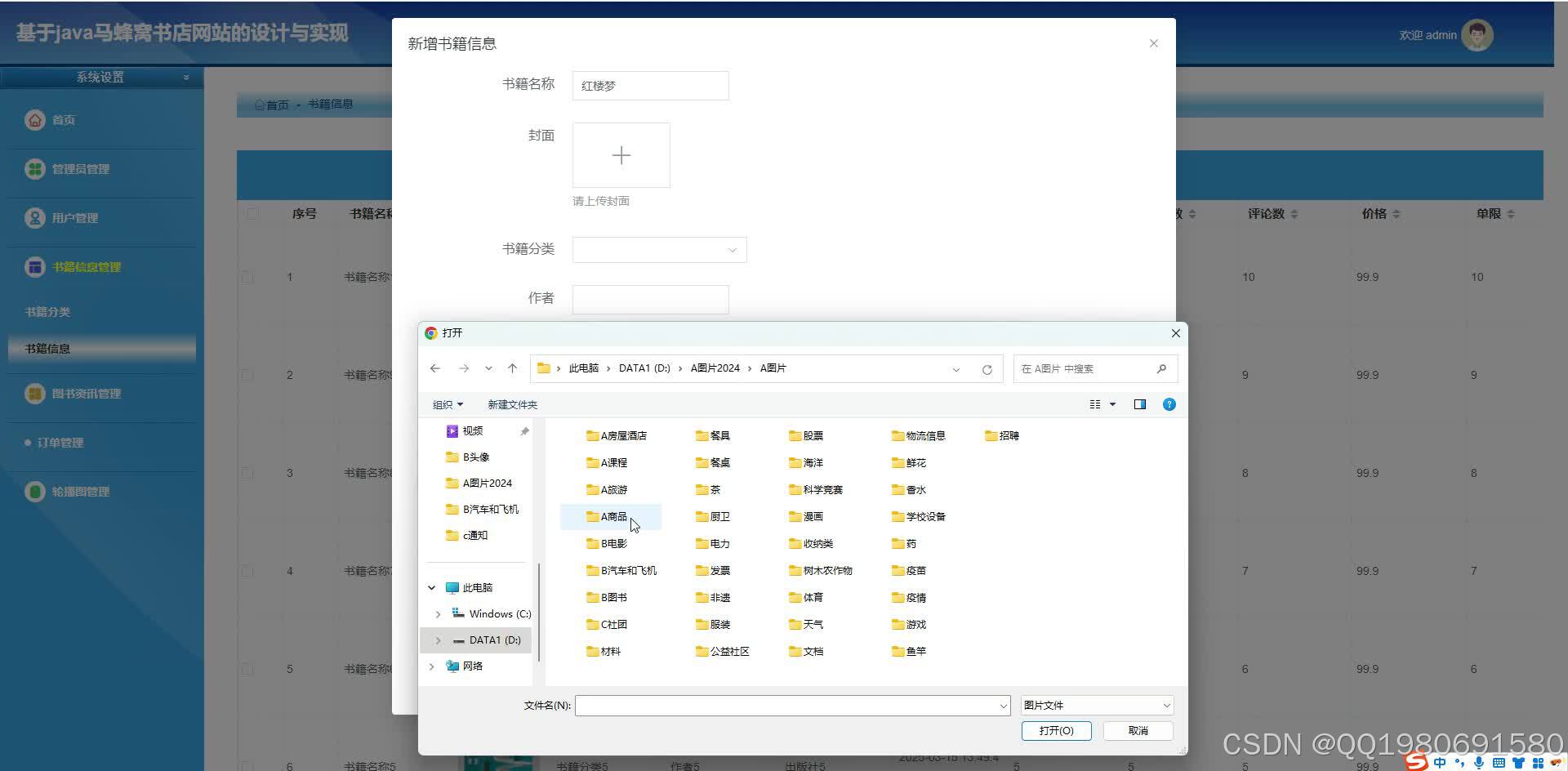Expand the Windows (C:) tree item
The width and height of the screenshot is (1568, 771).
439,613
